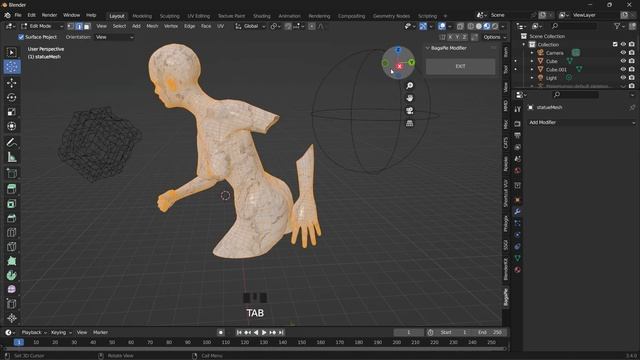This screenshot has height=360, width=640.
Task: Play the animation forward
Action: click(264, 333)
